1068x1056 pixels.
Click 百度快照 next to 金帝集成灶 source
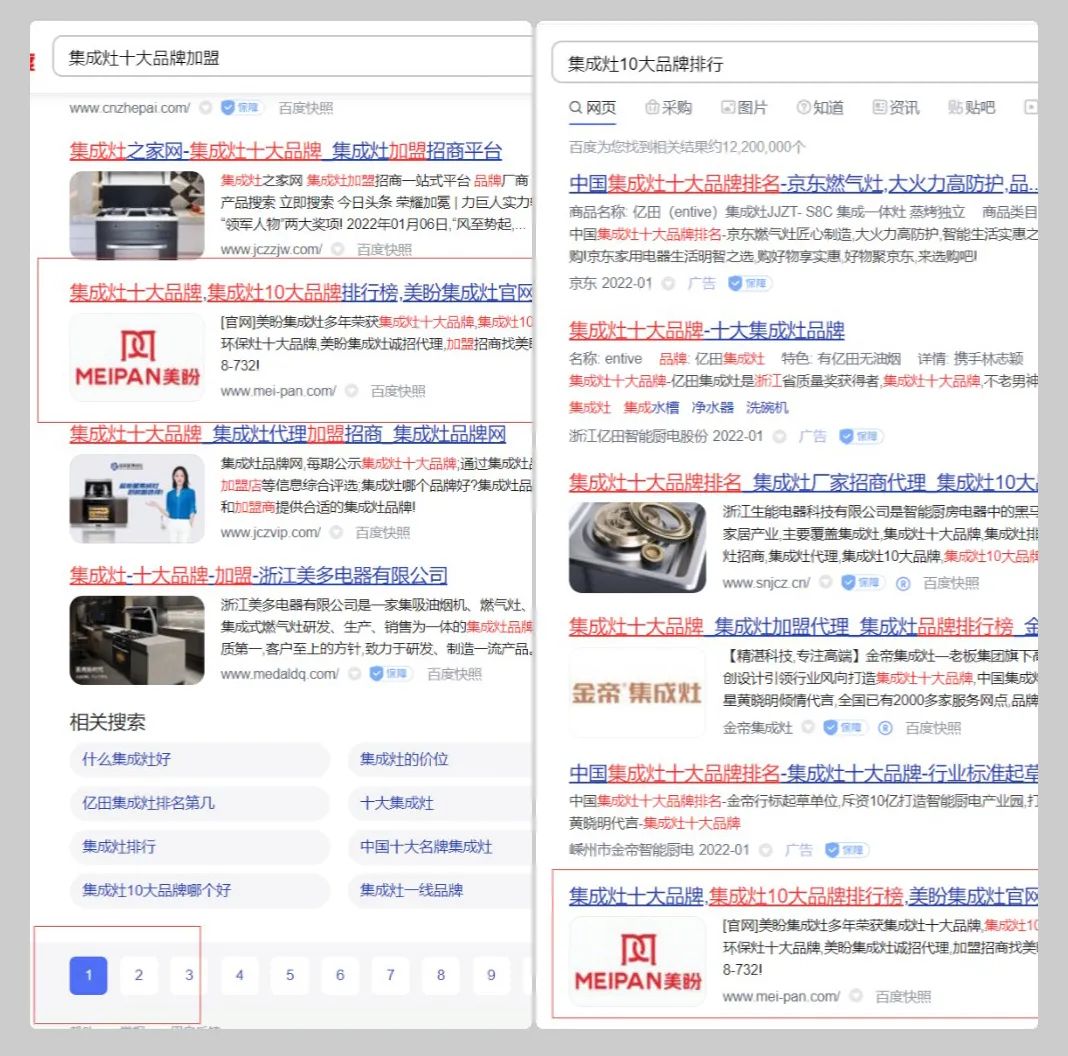(933, 728)
